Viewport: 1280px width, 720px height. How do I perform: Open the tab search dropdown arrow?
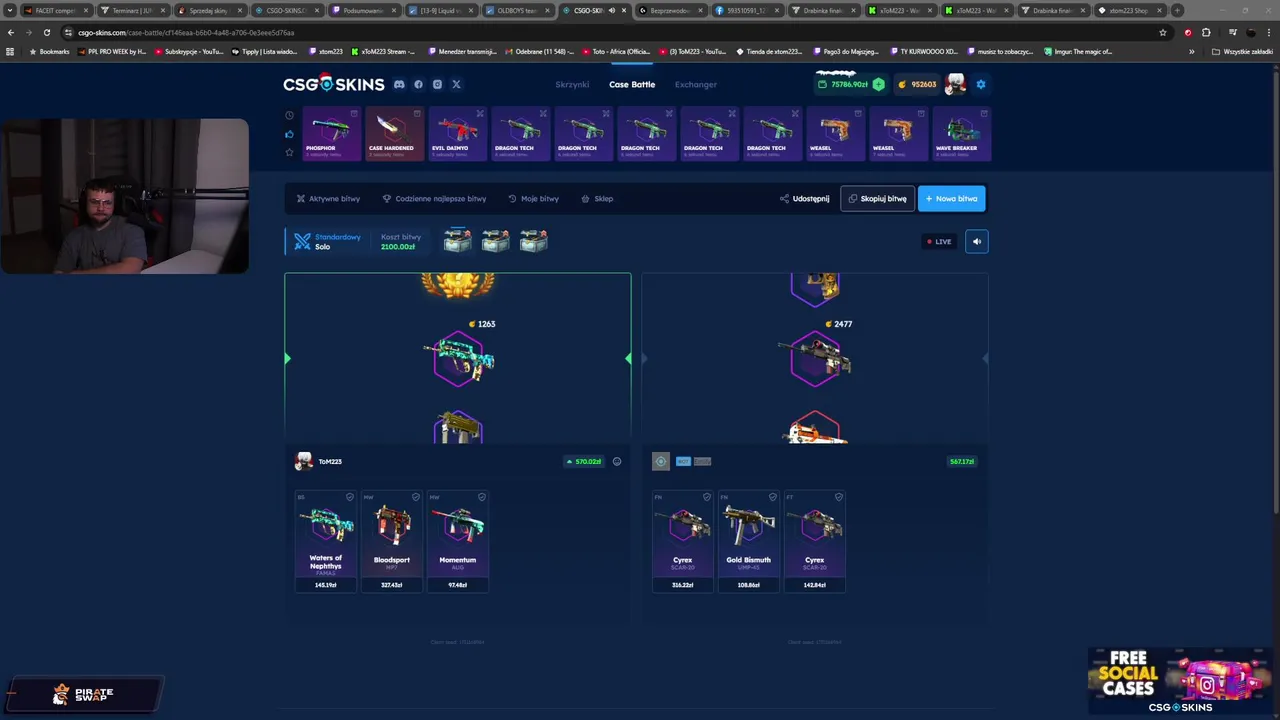[x=9, y=10]
